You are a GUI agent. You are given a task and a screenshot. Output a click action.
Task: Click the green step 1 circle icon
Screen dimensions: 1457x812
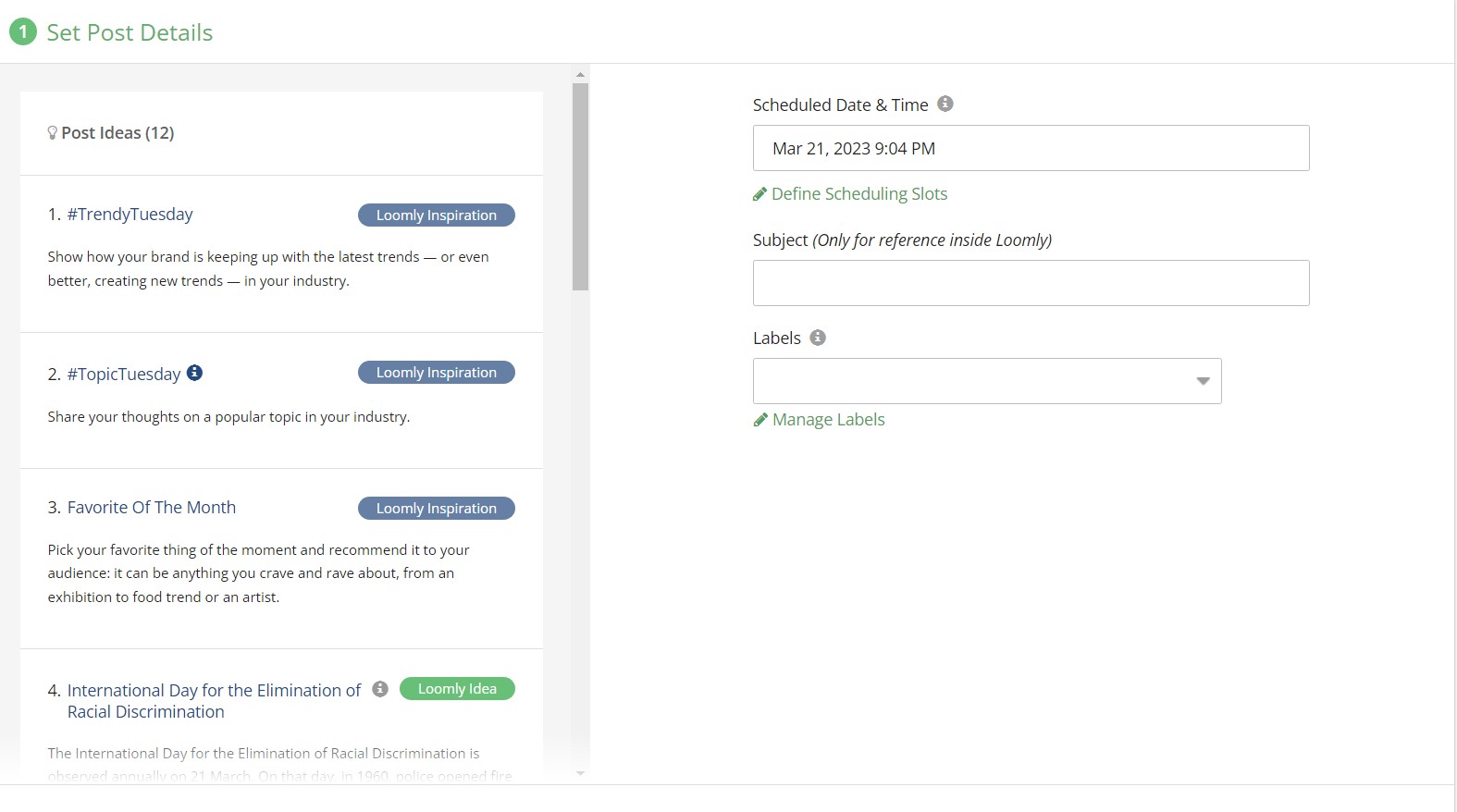point(23,32)
